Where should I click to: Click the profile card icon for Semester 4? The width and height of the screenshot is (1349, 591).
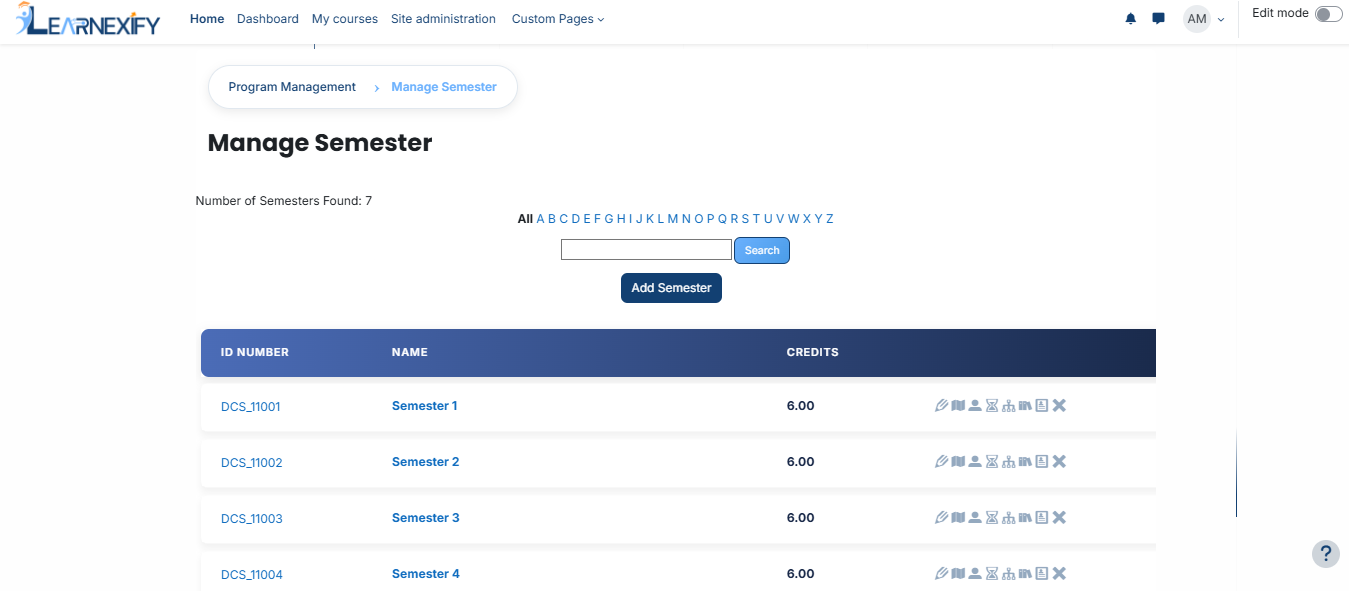pos(1042,574)
